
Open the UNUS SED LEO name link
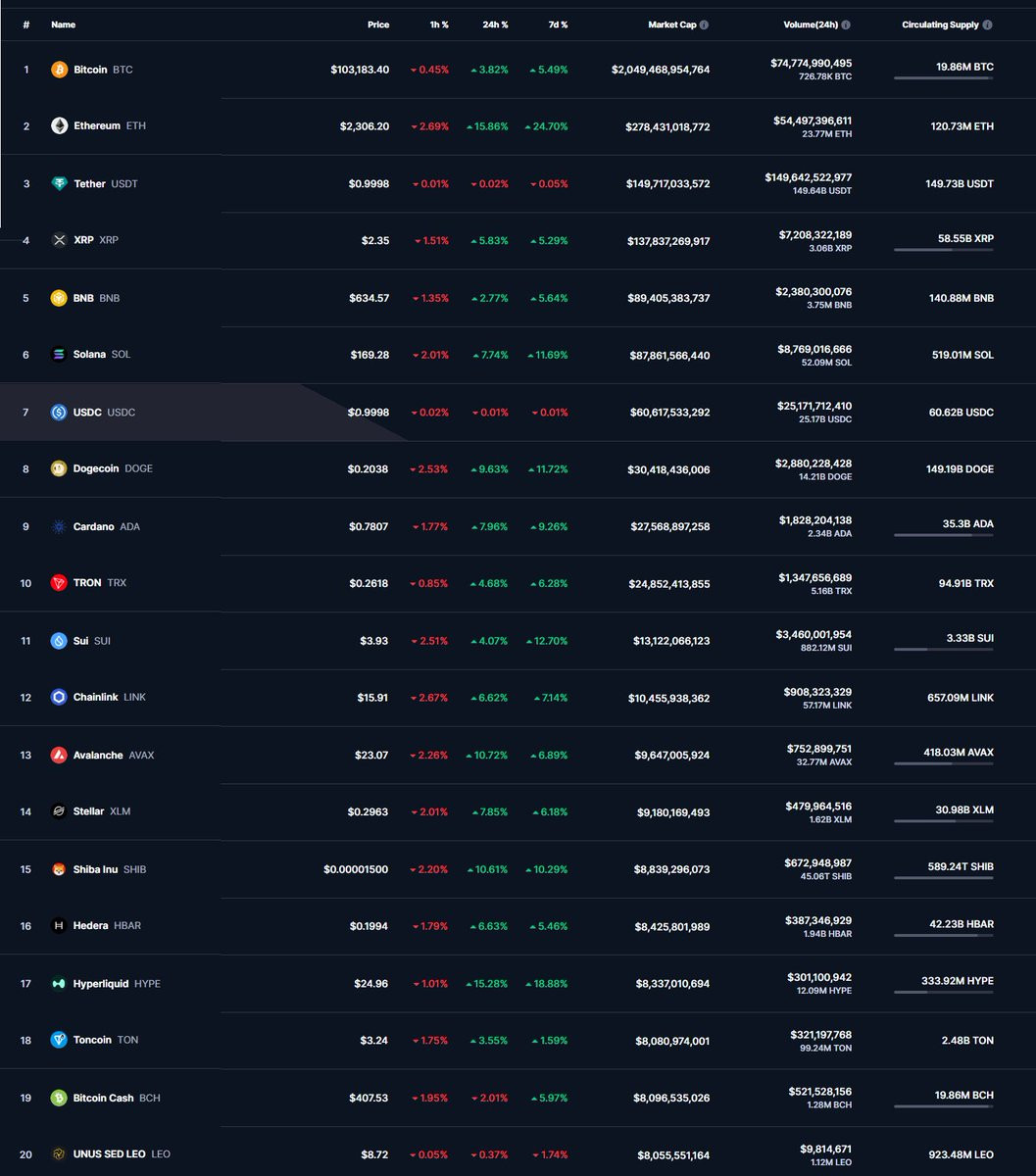click(x=122, y=1154)
